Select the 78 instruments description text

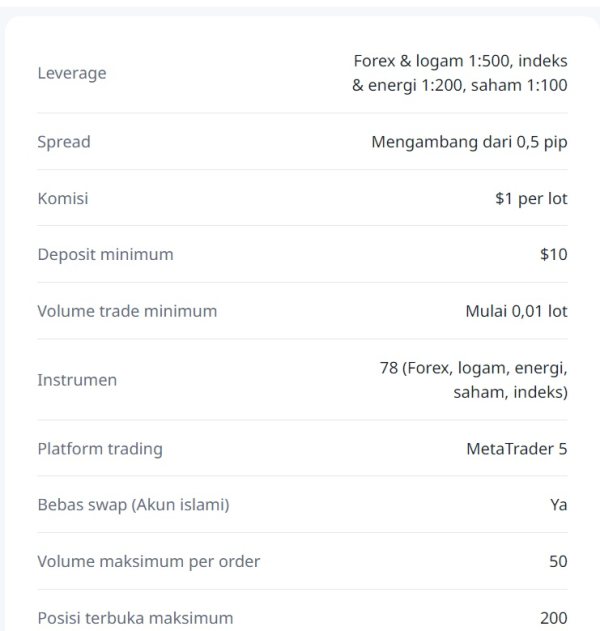pos(473,380)
